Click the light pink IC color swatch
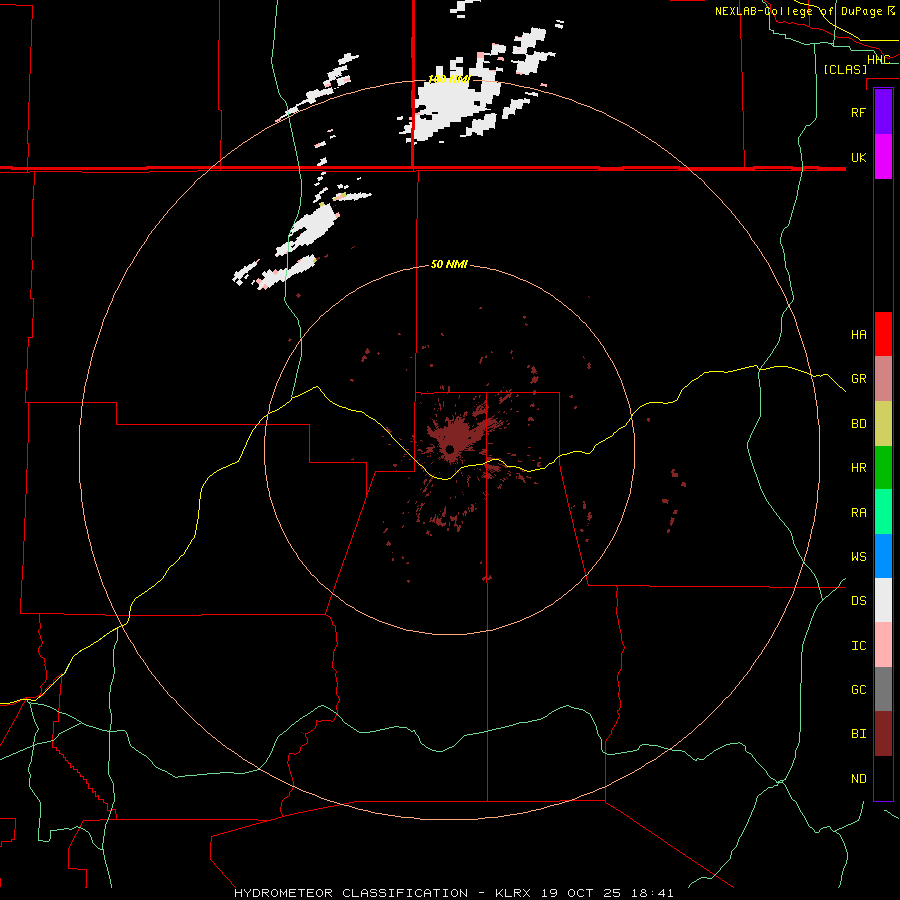The height and width of the screenshot is (900, 900). [x=883, y=645]
